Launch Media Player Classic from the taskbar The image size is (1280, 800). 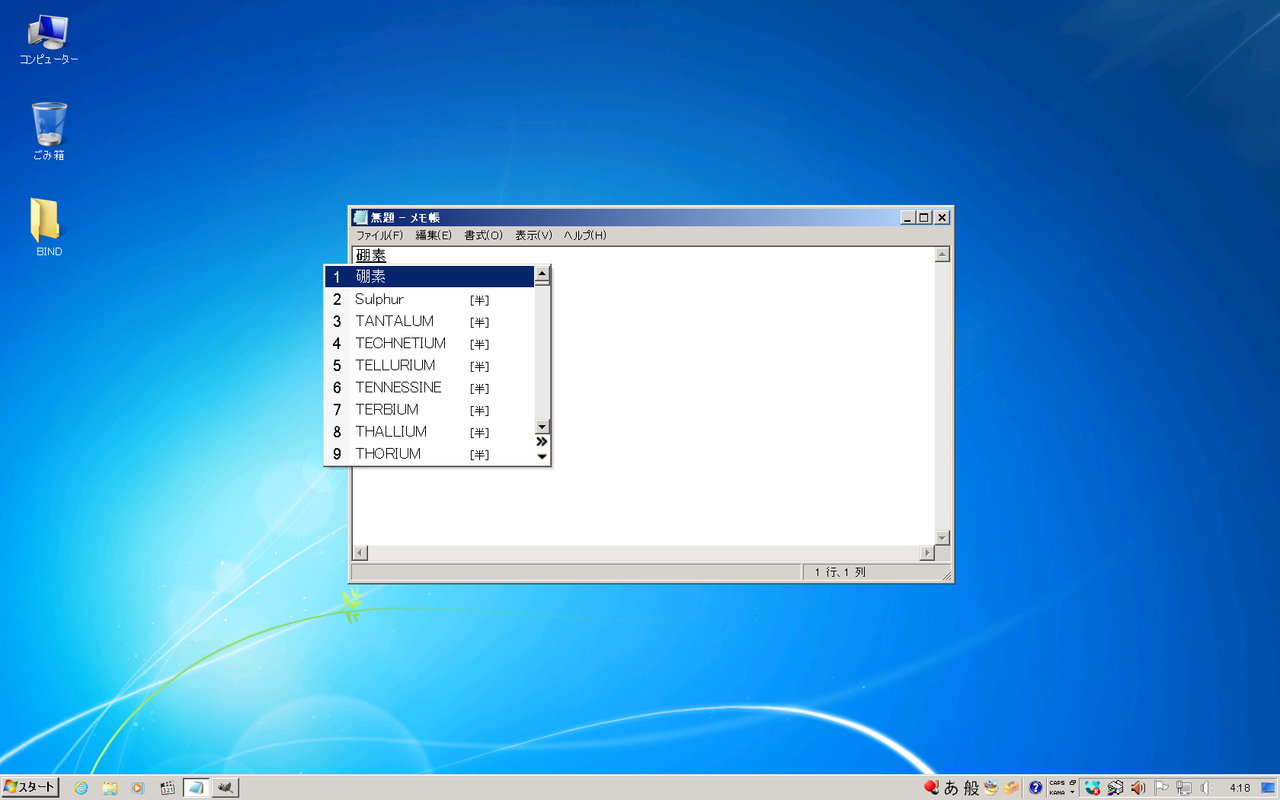[x=167, y=788]
